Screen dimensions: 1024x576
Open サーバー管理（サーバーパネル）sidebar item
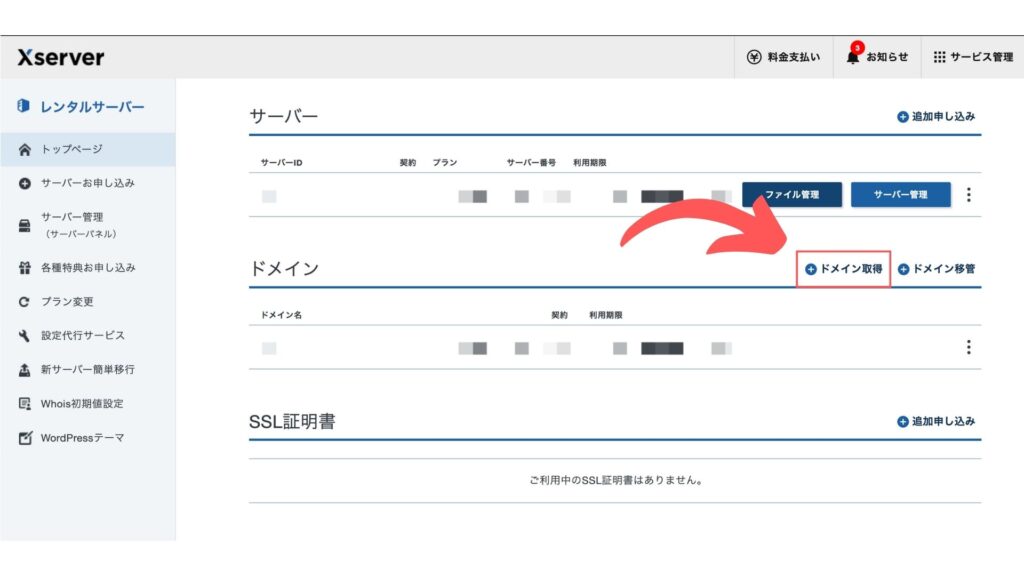pyautogui.click(x=88, y=225)
